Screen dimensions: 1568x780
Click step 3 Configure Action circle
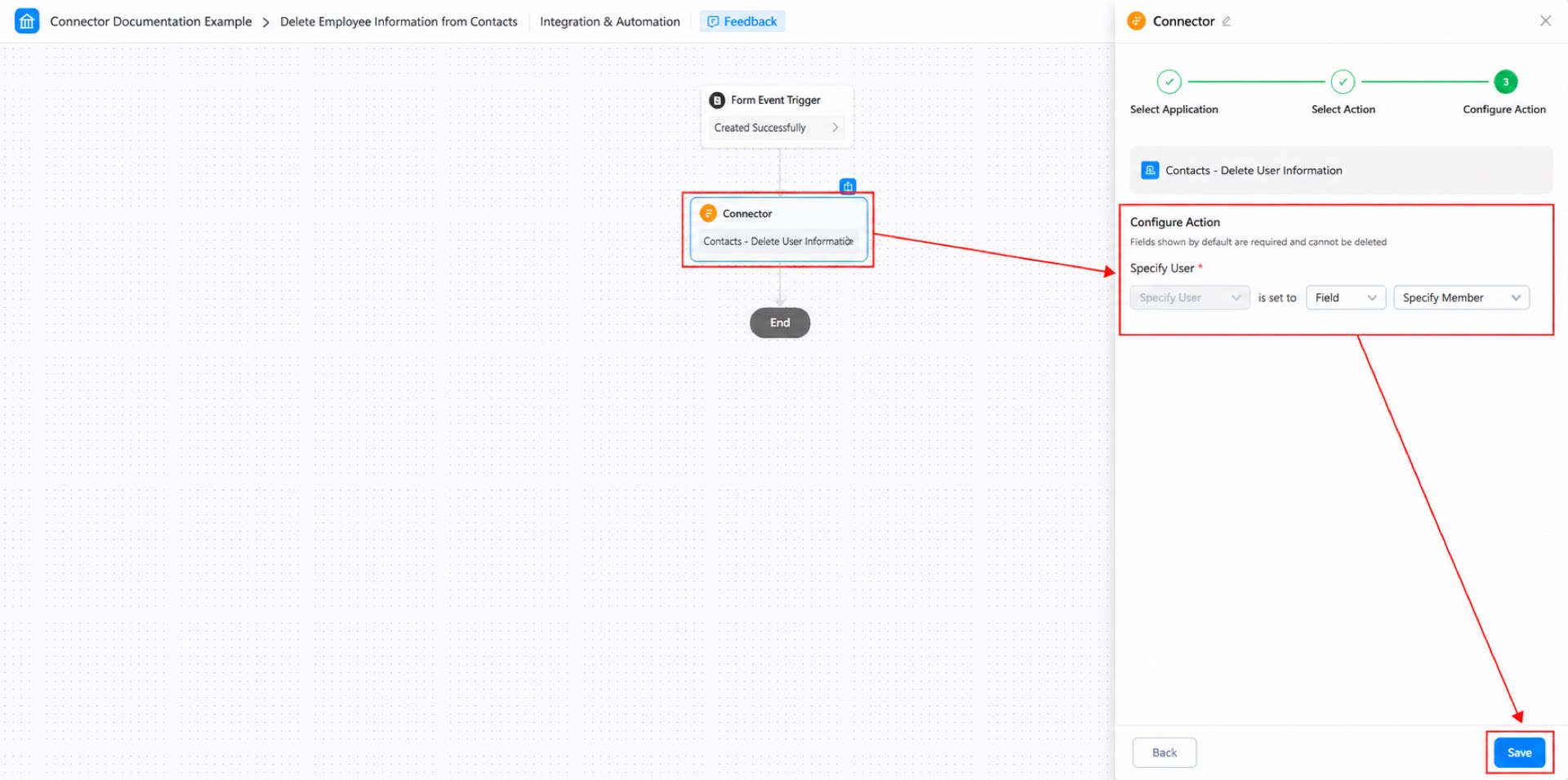click(1505, 82)
